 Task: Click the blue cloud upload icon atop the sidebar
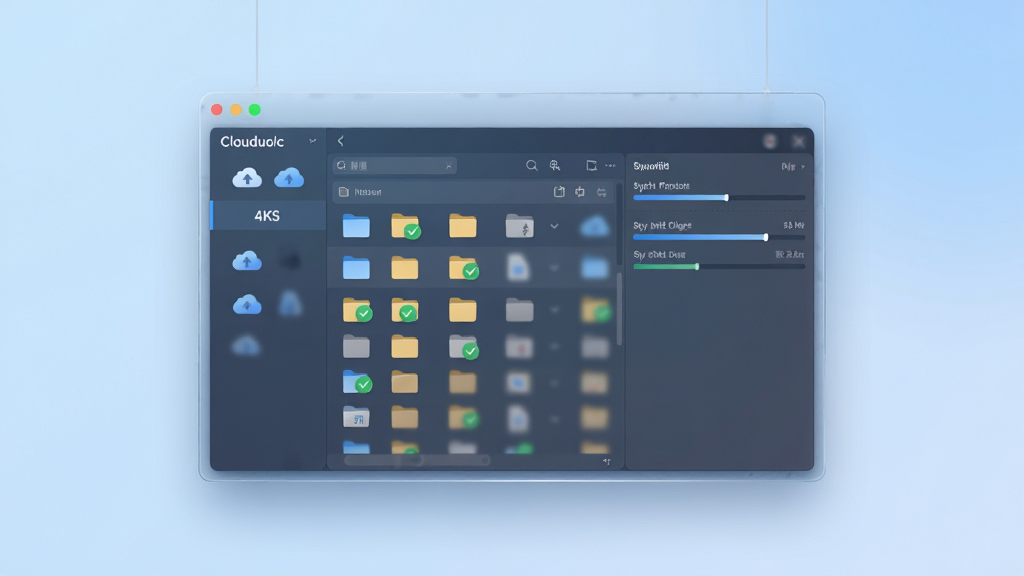click(289, 178)
